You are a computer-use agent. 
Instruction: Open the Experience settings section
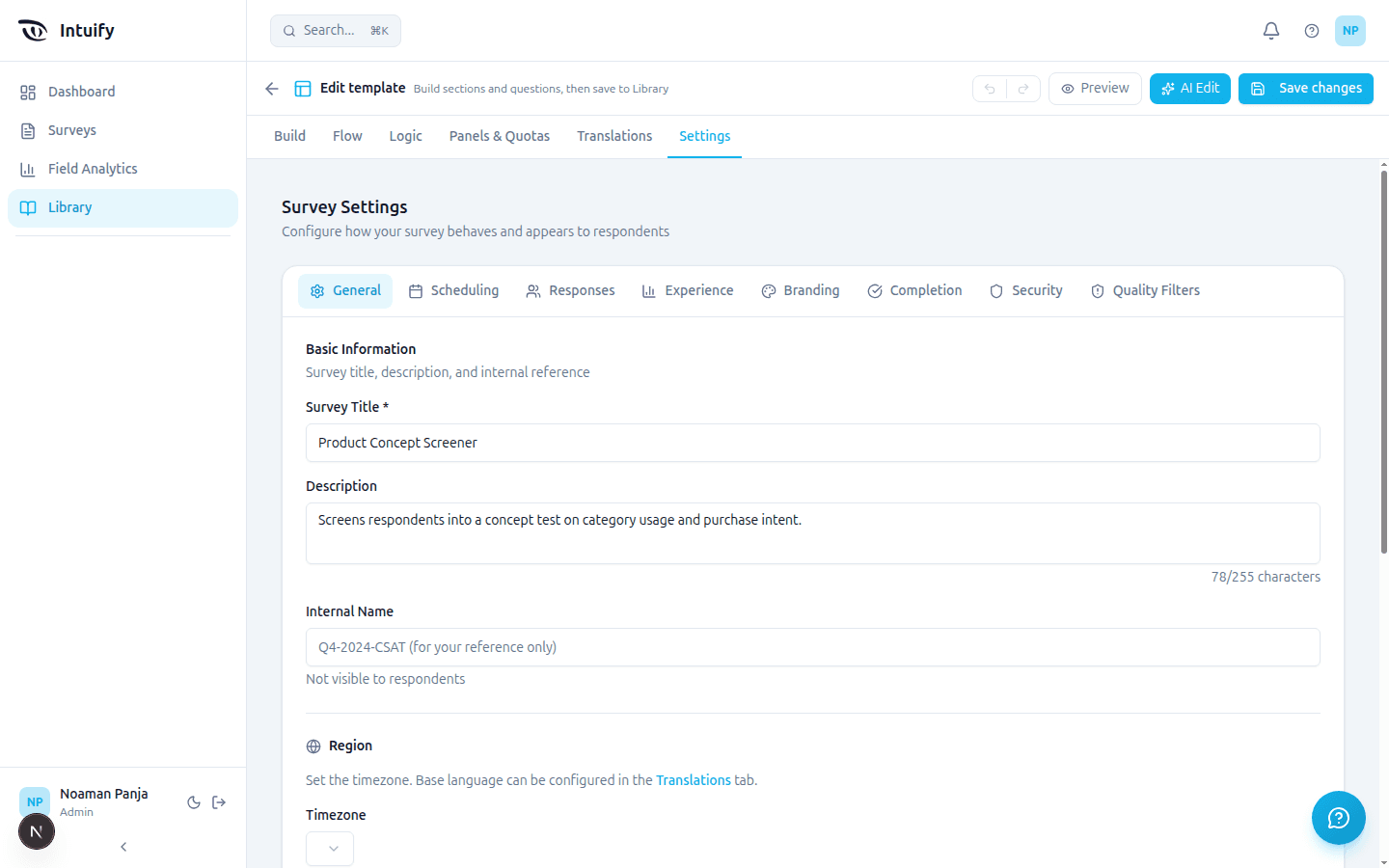point(688,291)
